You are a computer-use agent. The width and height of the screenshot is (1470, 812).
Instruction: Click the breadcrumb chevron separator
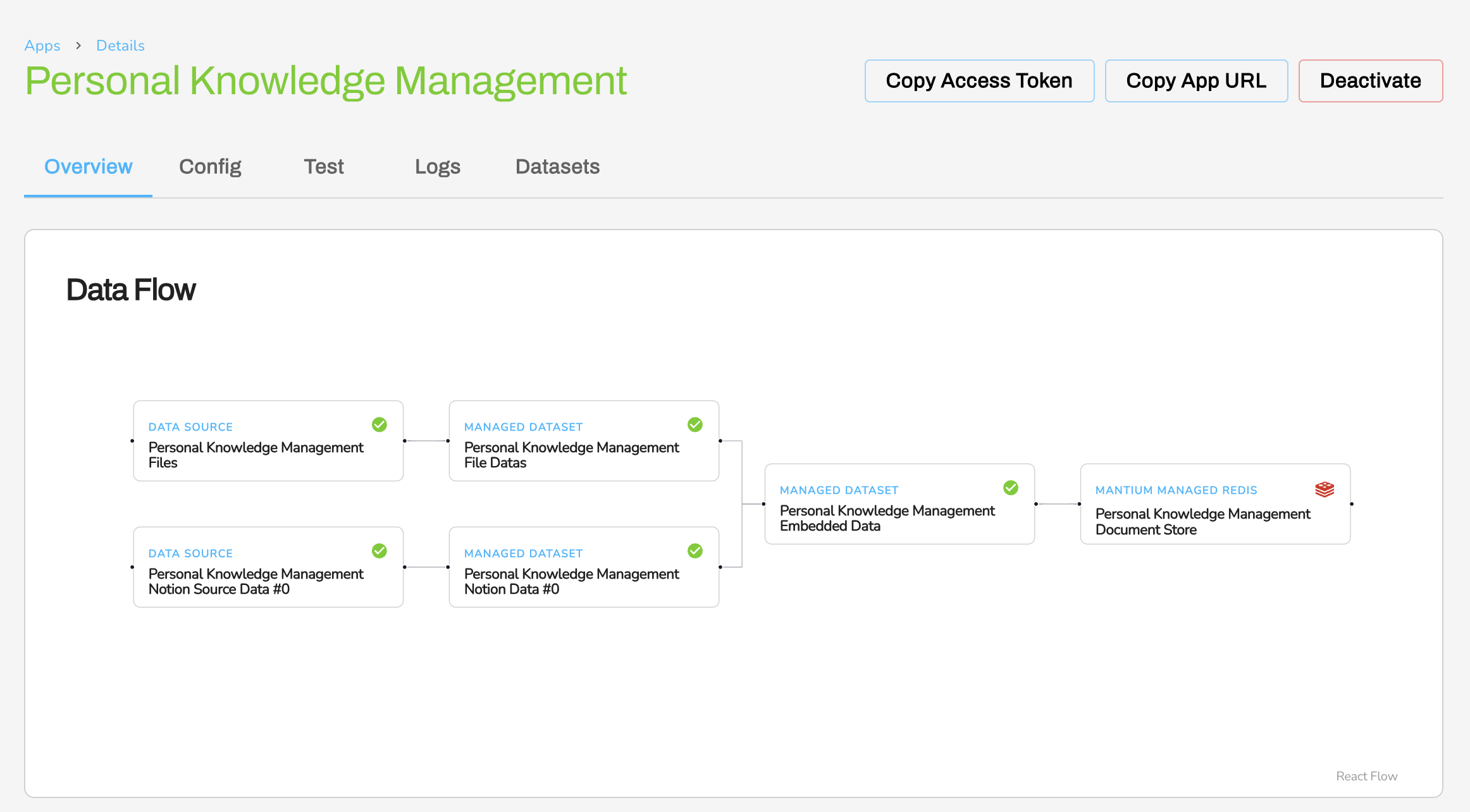[x=78, y=46]
